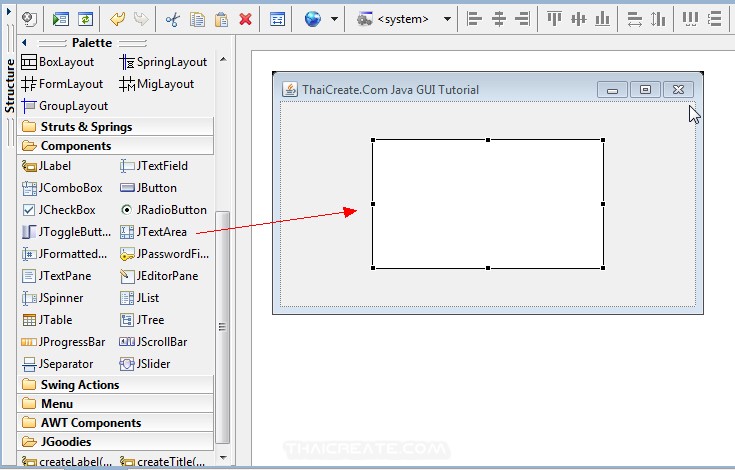Image resolution: width=735 pixels, height=470 pixels.
Task: Click the text area in design canvas
Action: click(488, 204)
